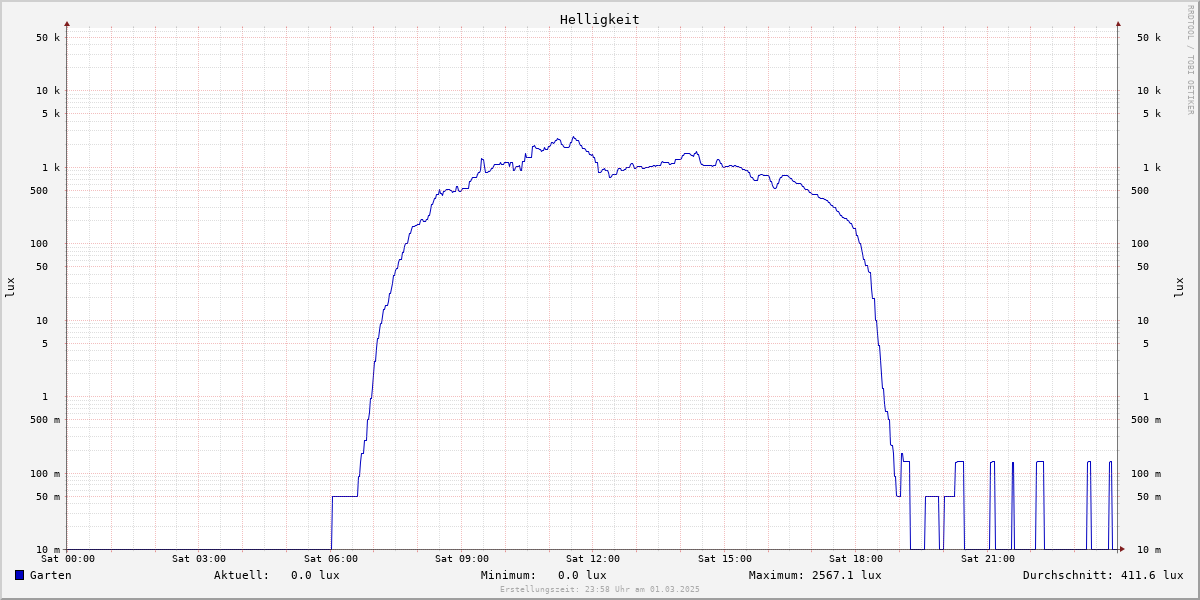The width and height of the screenshot is (1200, 600).
Task: Click the right axis 5 k label
Action: (1152, 113)
